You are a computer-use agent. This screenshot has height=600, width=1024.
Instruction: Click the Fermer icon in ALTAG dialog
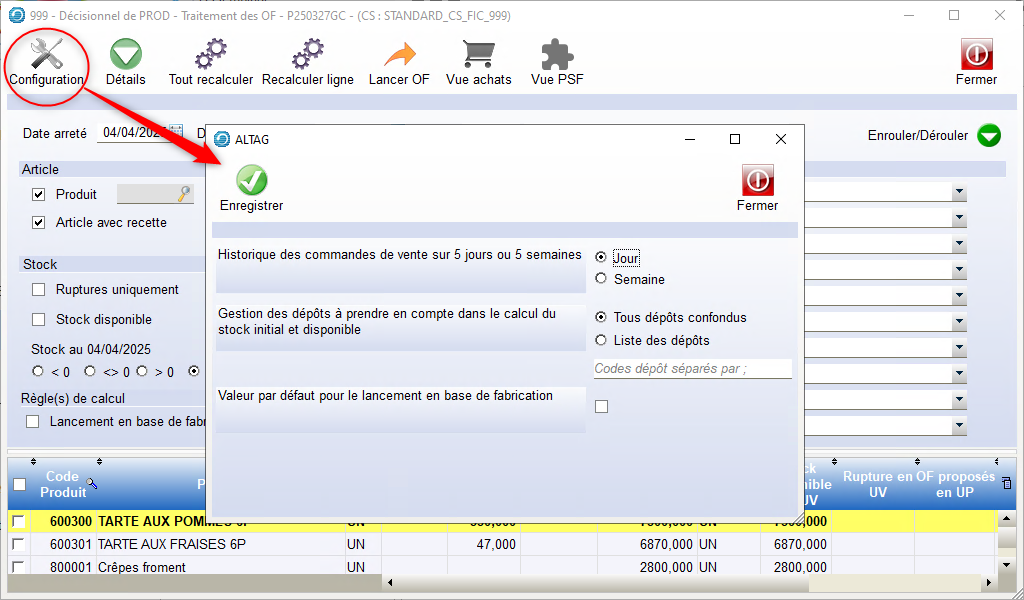tap(757, 181)
